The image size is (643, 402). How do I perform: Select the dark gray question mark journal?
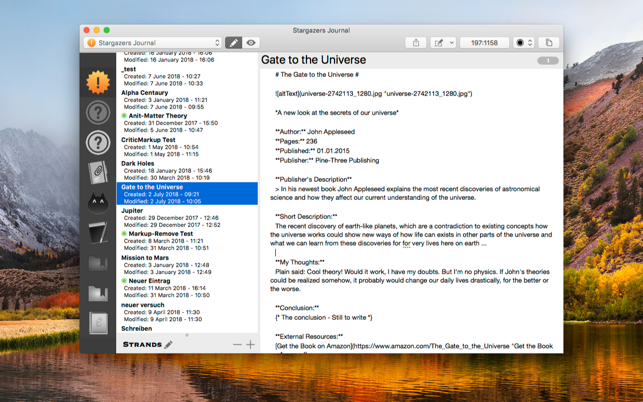click(98, 112)
